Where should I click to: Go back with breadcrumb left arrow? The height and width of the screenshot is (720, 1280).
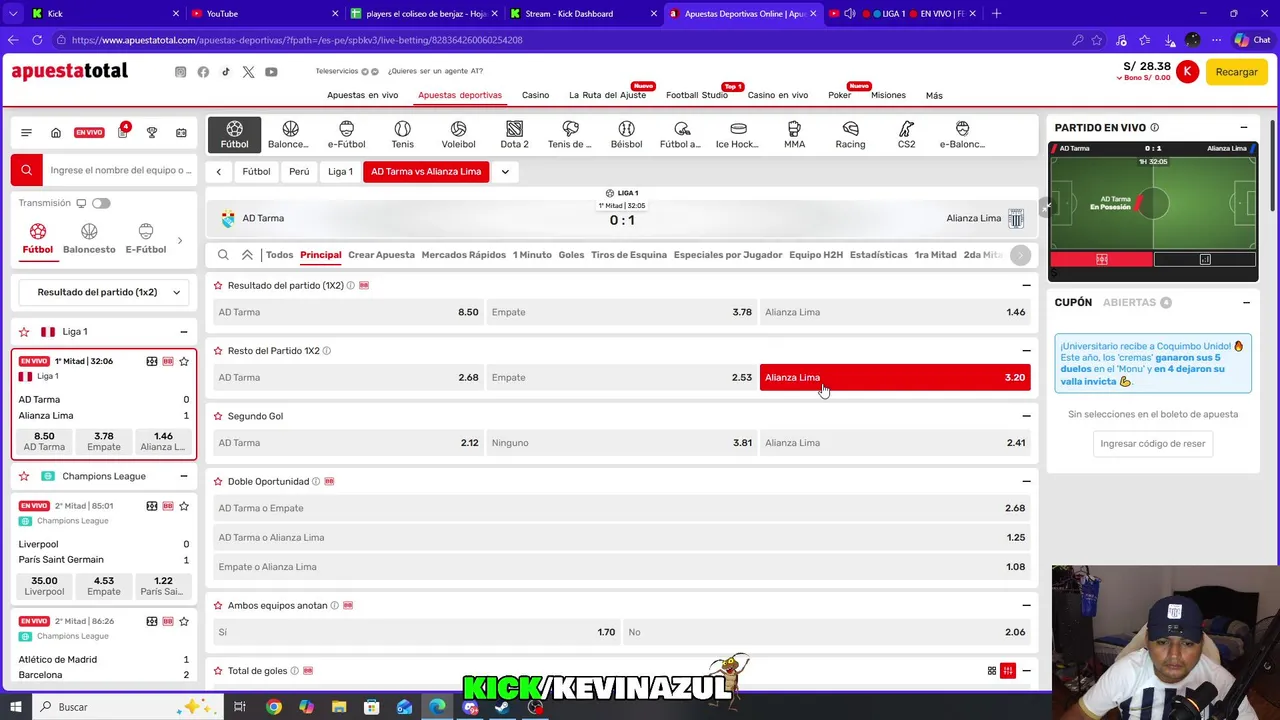(219, 171)
